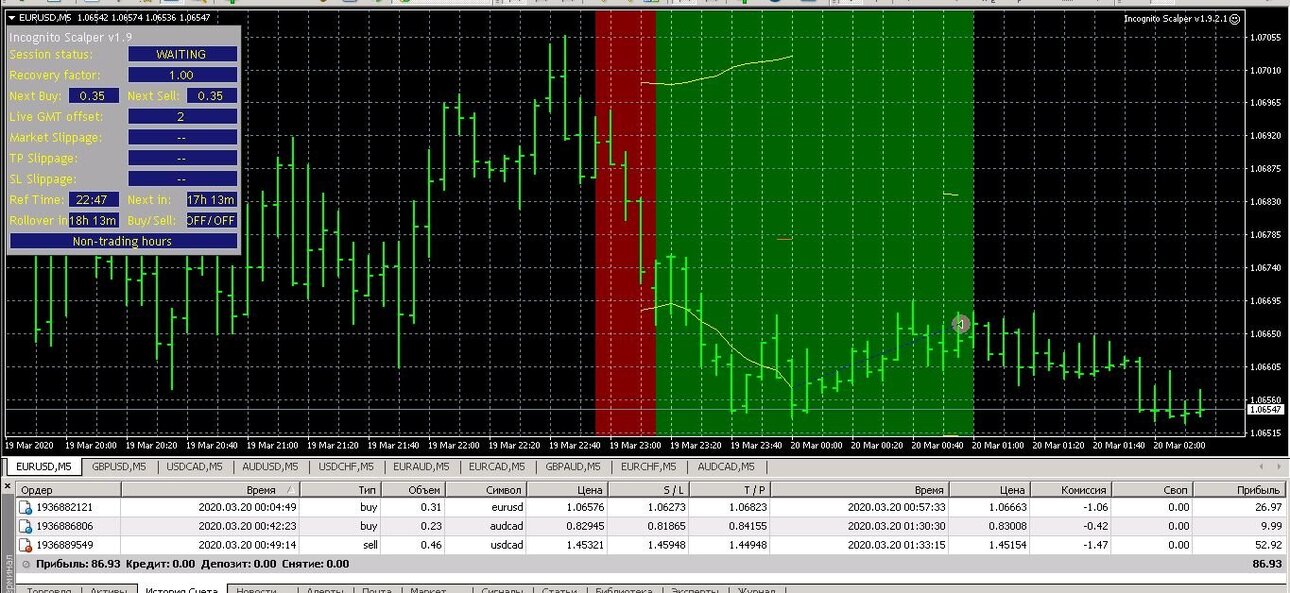Click the Recovery factor value 1.00
1290x593 pixels.
[x=183, y=75]
